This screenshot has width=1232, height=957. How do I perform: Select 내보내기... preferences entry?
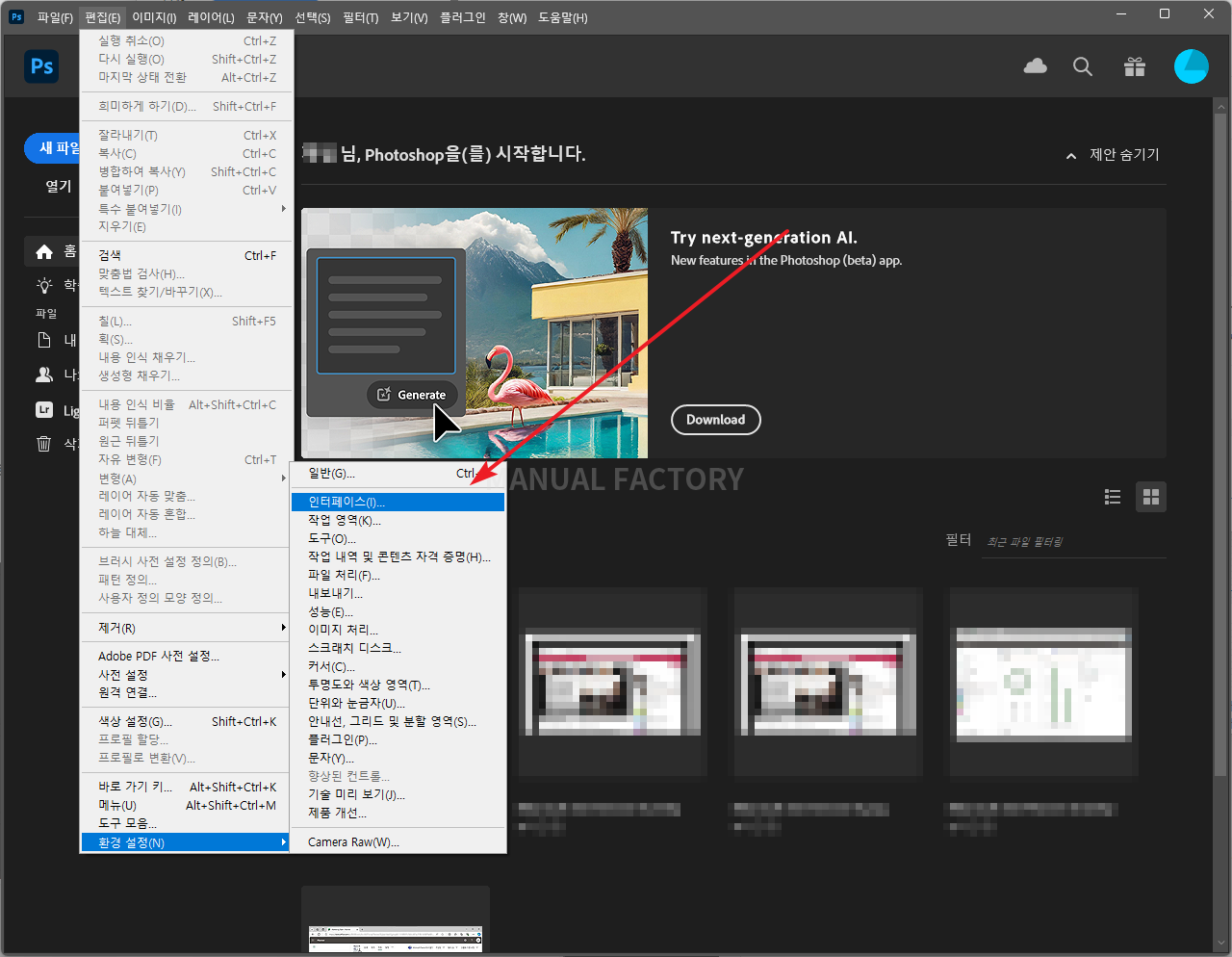(398, 593)
